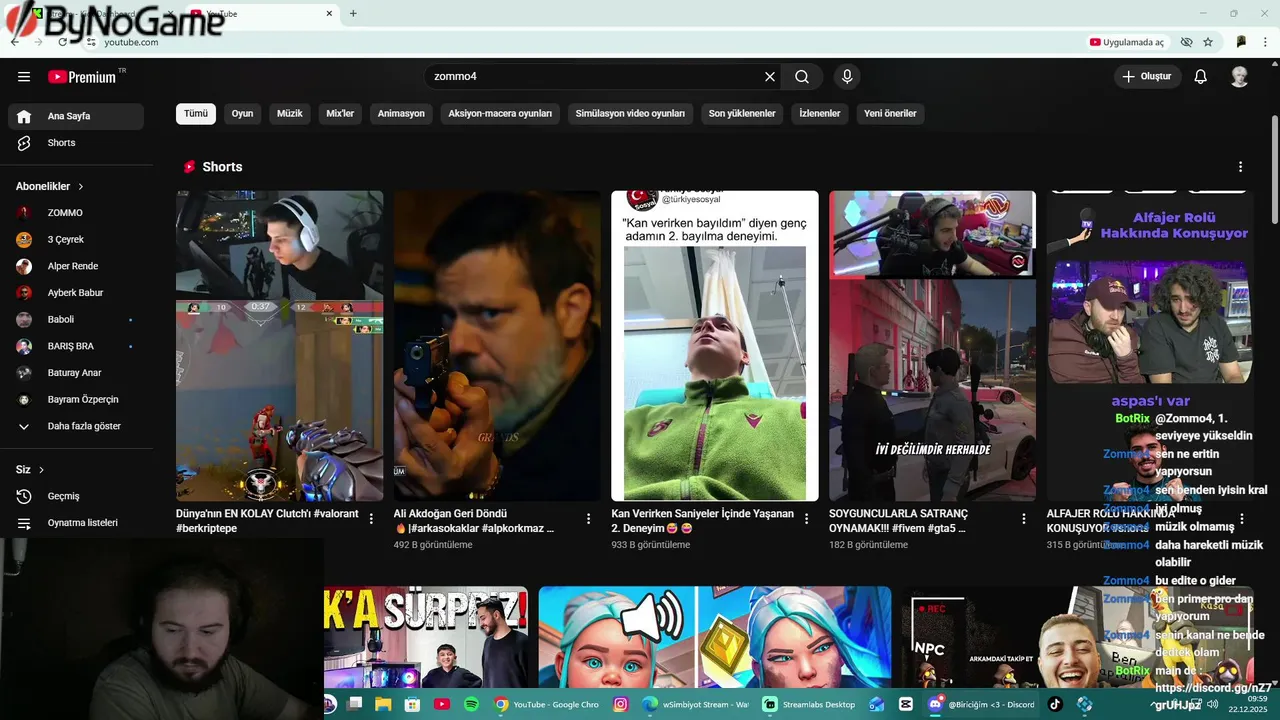Open the 3 Çeyrek channel subscription
Viewport: 1280px width, 720px height.
click(76, 240)
